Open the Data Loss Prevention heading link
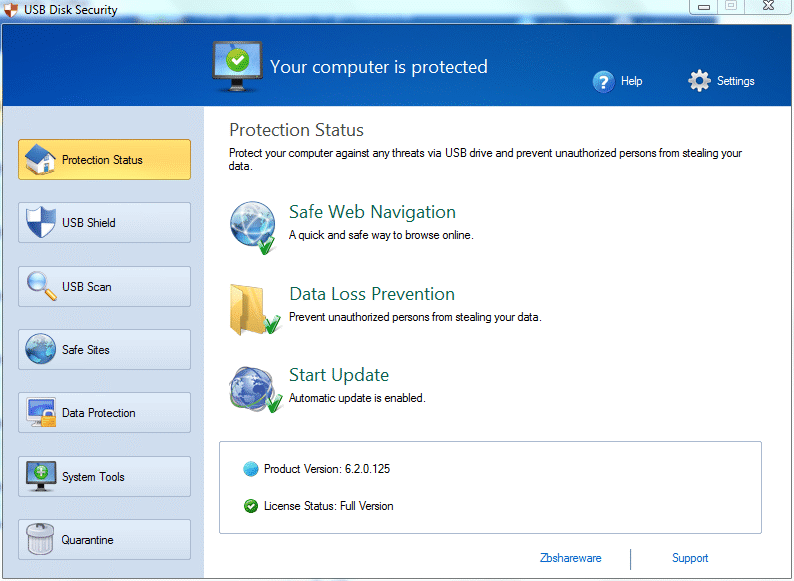This screenshot has height=581, width=794. point(372,294)
